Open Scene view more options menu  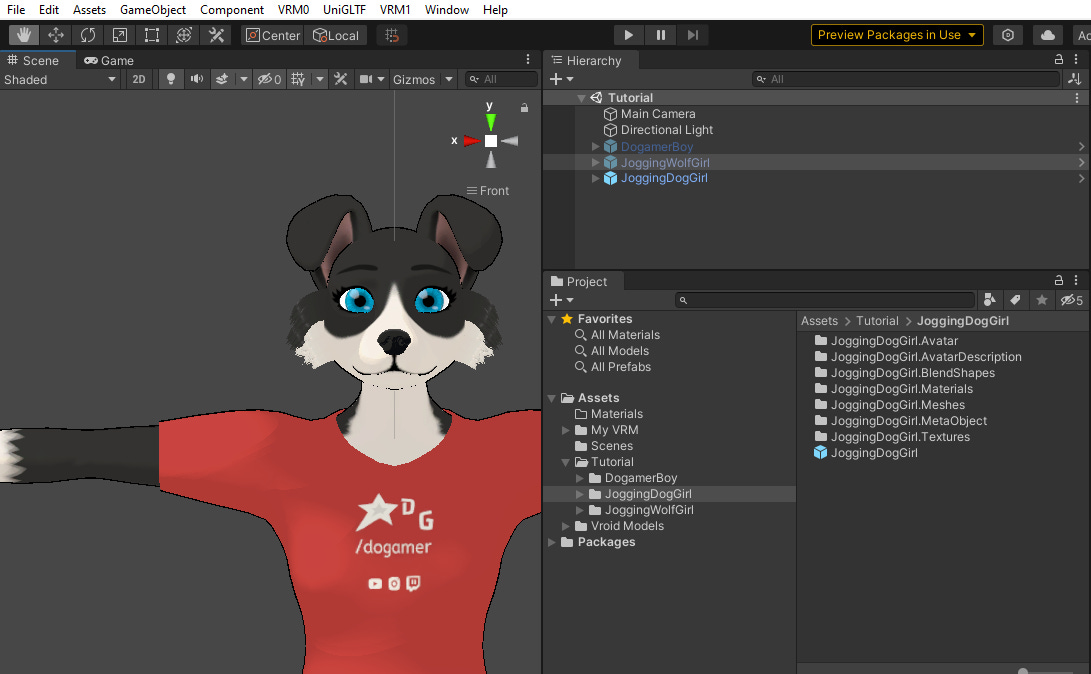tap(527, 60)
